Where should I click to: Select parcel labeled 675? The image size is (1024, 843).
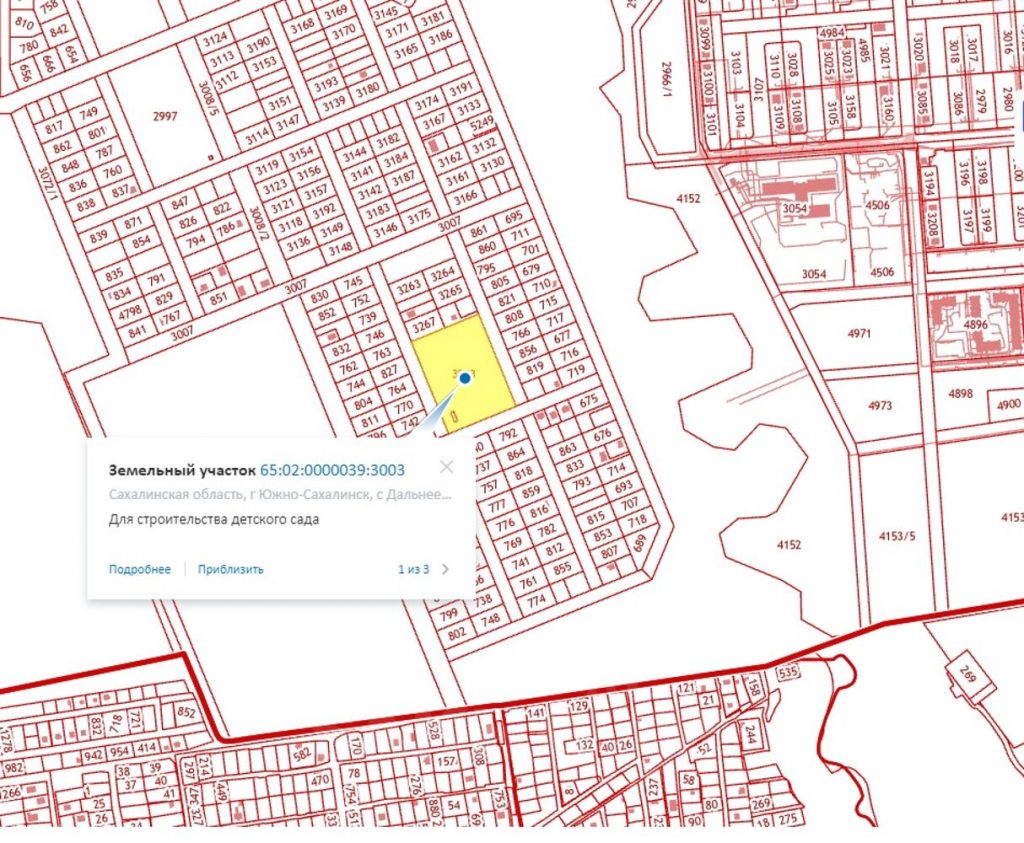pyautogui.click(x=588, y=400)
